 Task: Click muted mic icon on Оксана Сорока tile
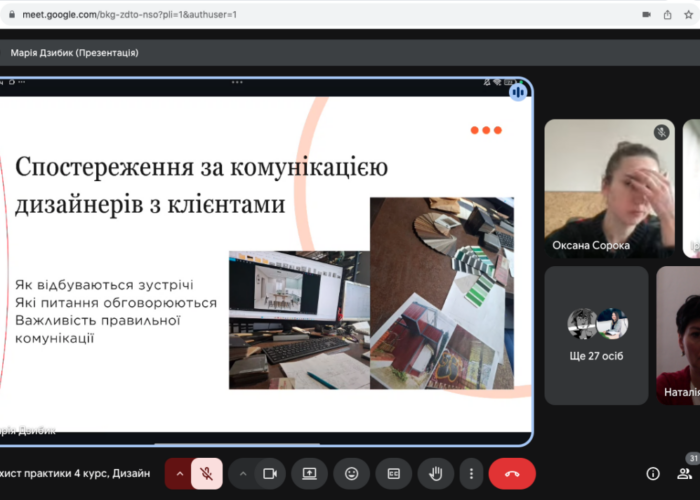pyautogui.click(x=661, y=132)
